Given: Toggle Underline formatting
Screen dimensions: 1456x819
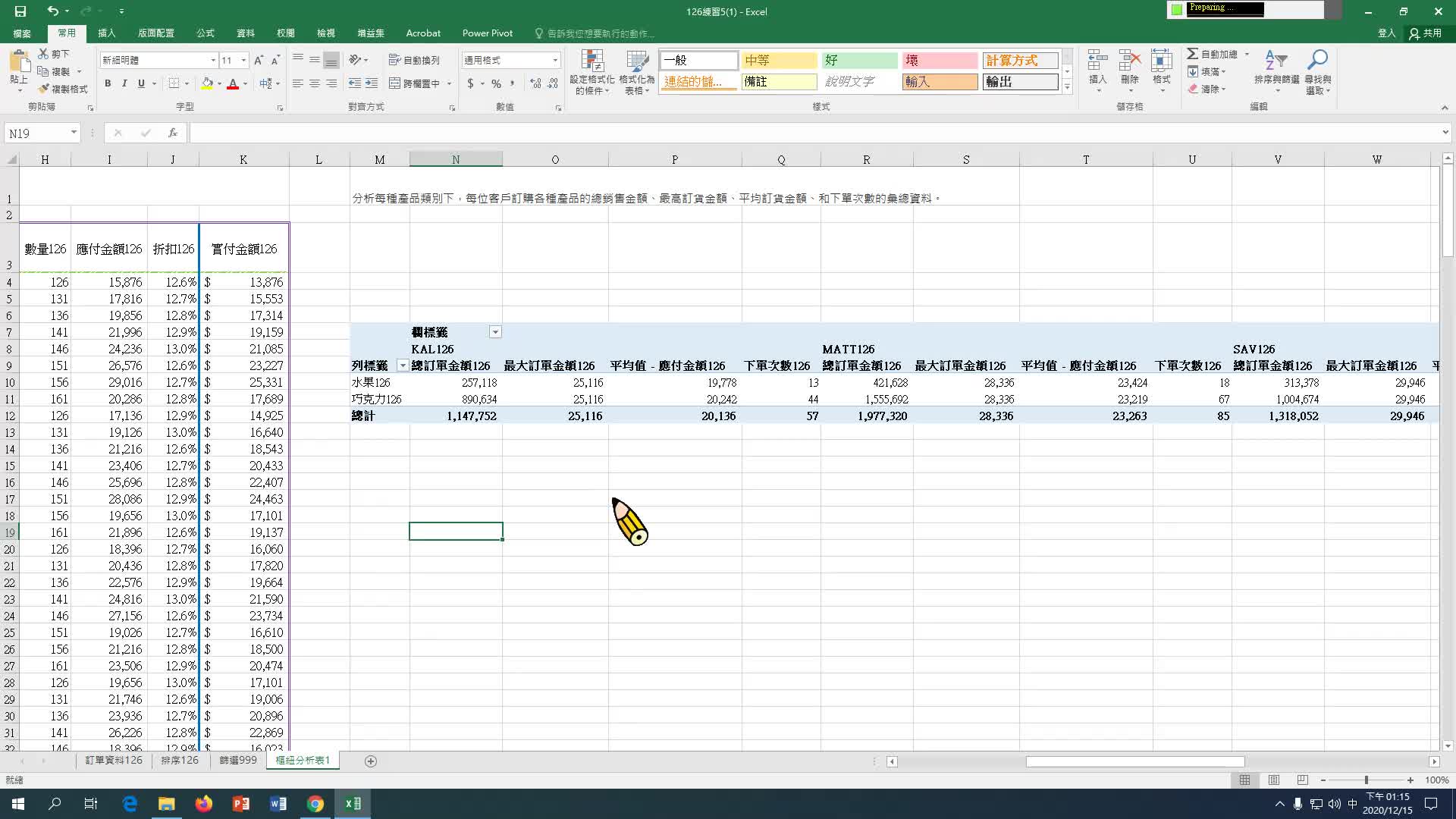Looking at the screenshot, I should [141, 83].
